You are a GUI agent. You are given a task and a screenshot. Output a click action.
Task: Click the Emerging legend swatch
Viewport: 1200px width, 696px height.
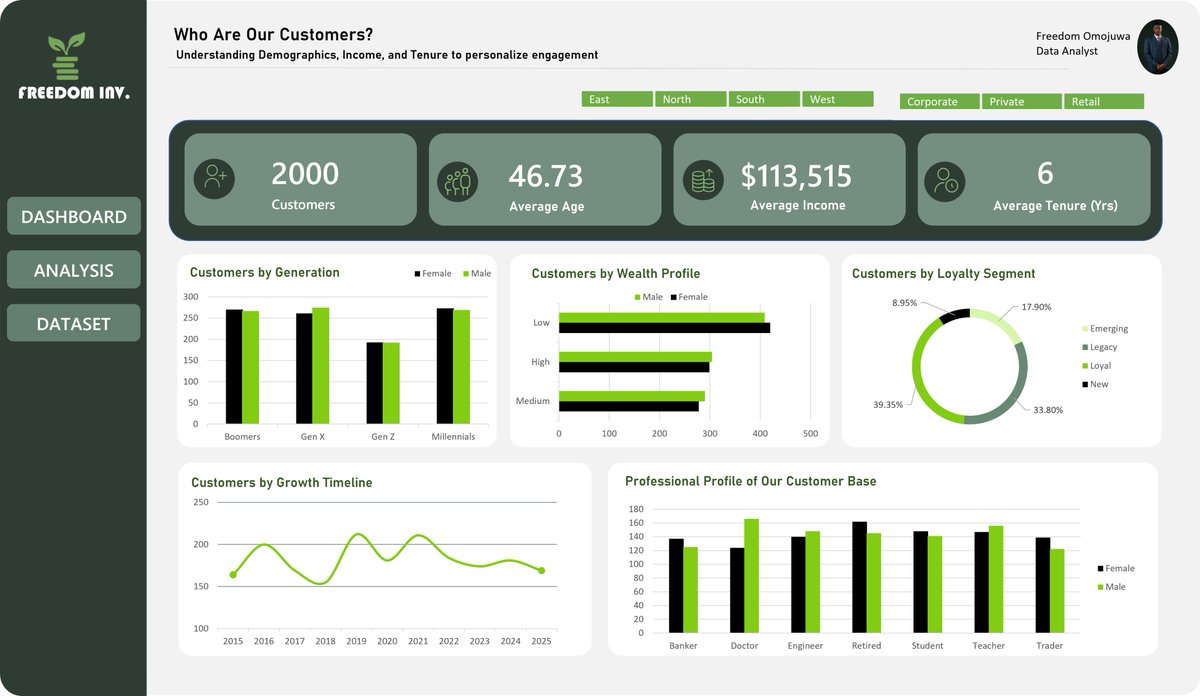(x=1085, y=329)
